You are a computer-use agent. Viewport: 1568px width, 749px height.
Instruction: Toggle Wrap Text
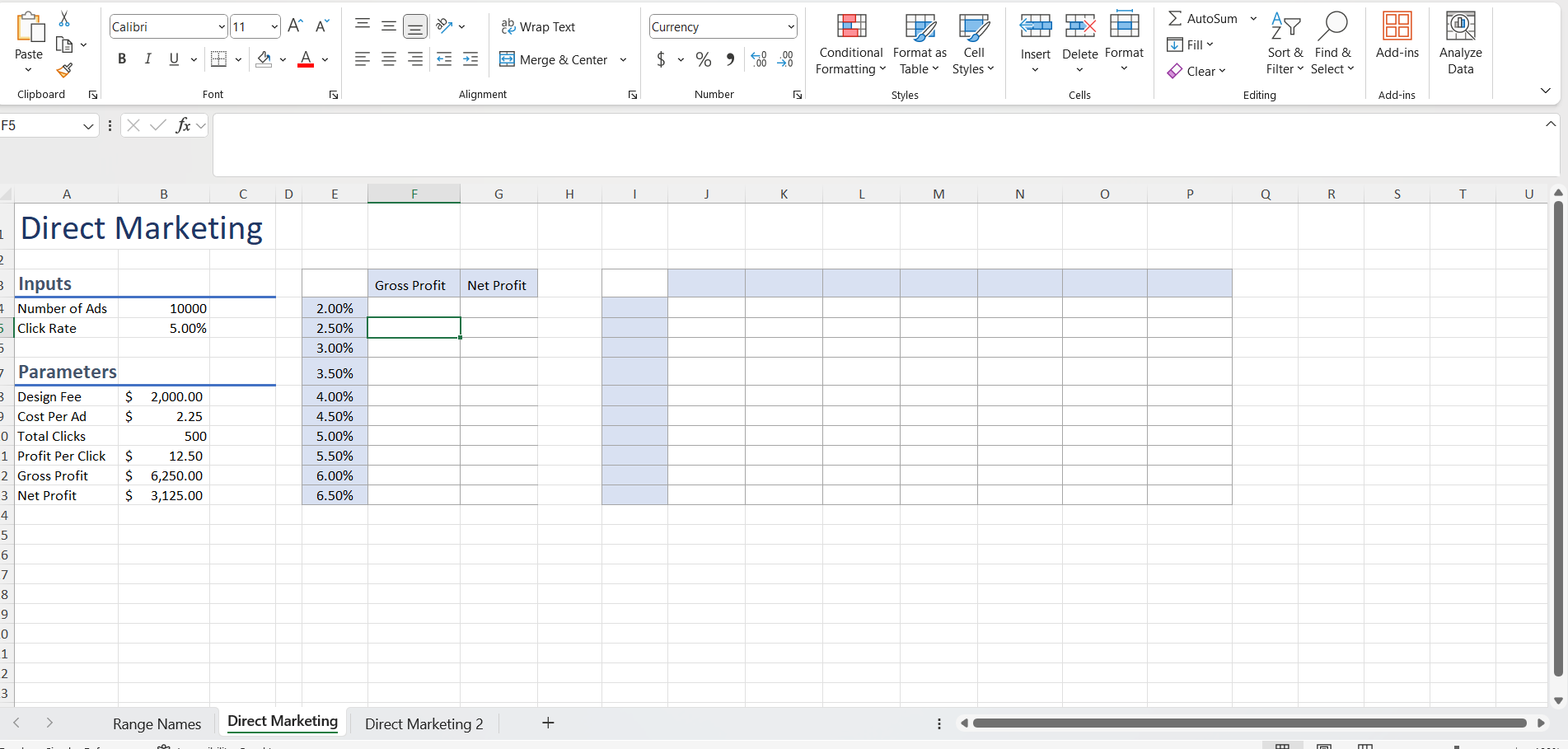(x=538, y=27)
